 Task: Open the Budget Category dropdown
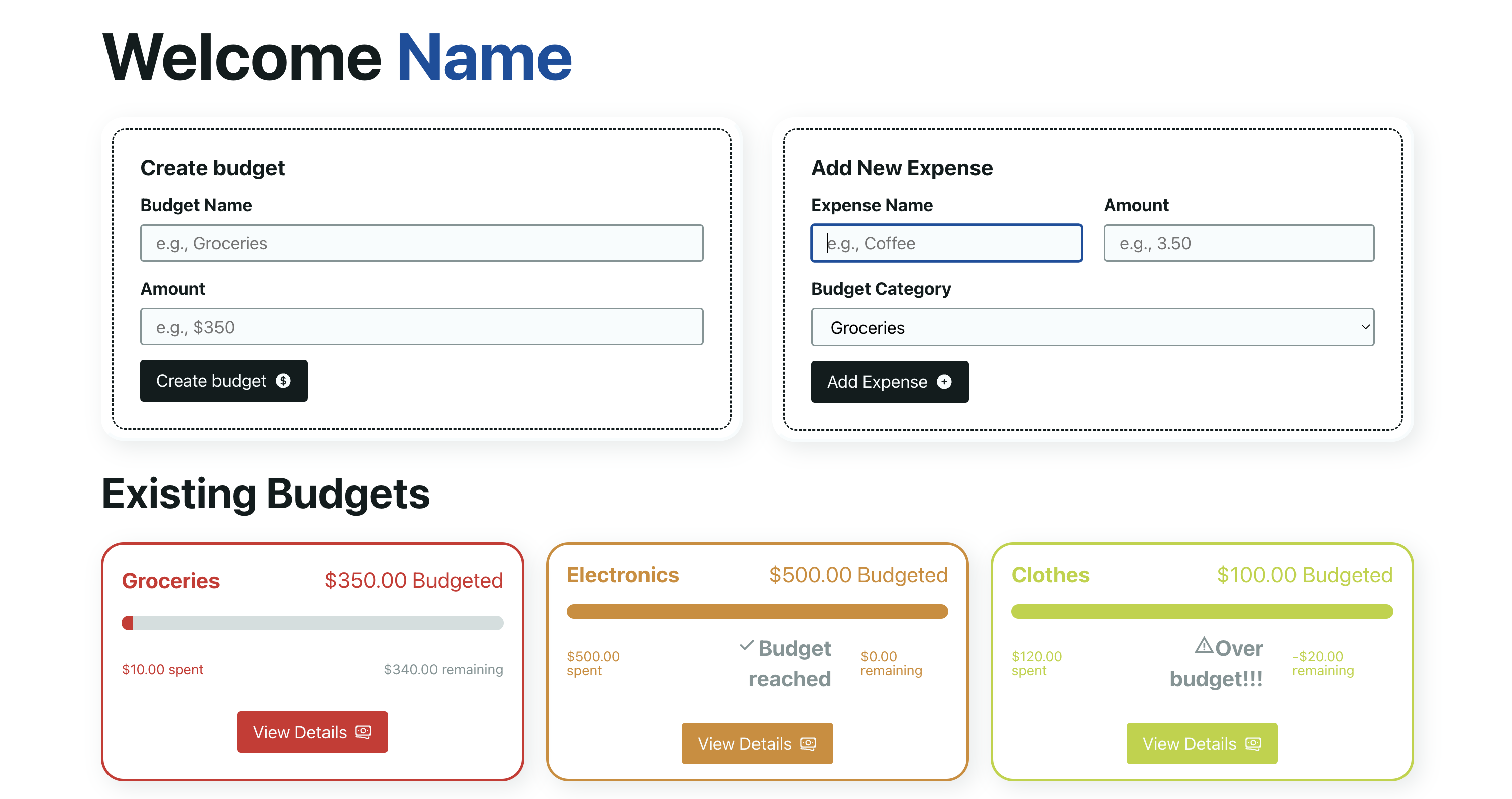point(1092,327)
